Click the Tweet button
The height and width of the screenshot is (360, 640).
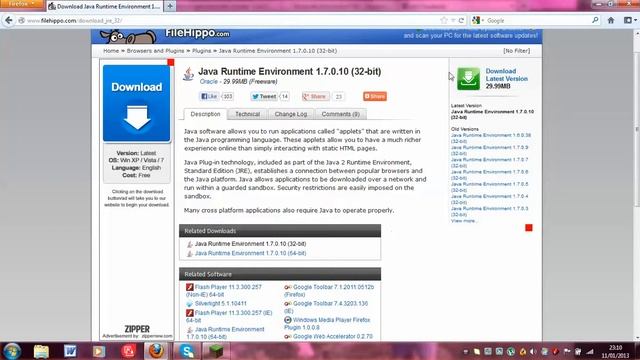[264, 96]
